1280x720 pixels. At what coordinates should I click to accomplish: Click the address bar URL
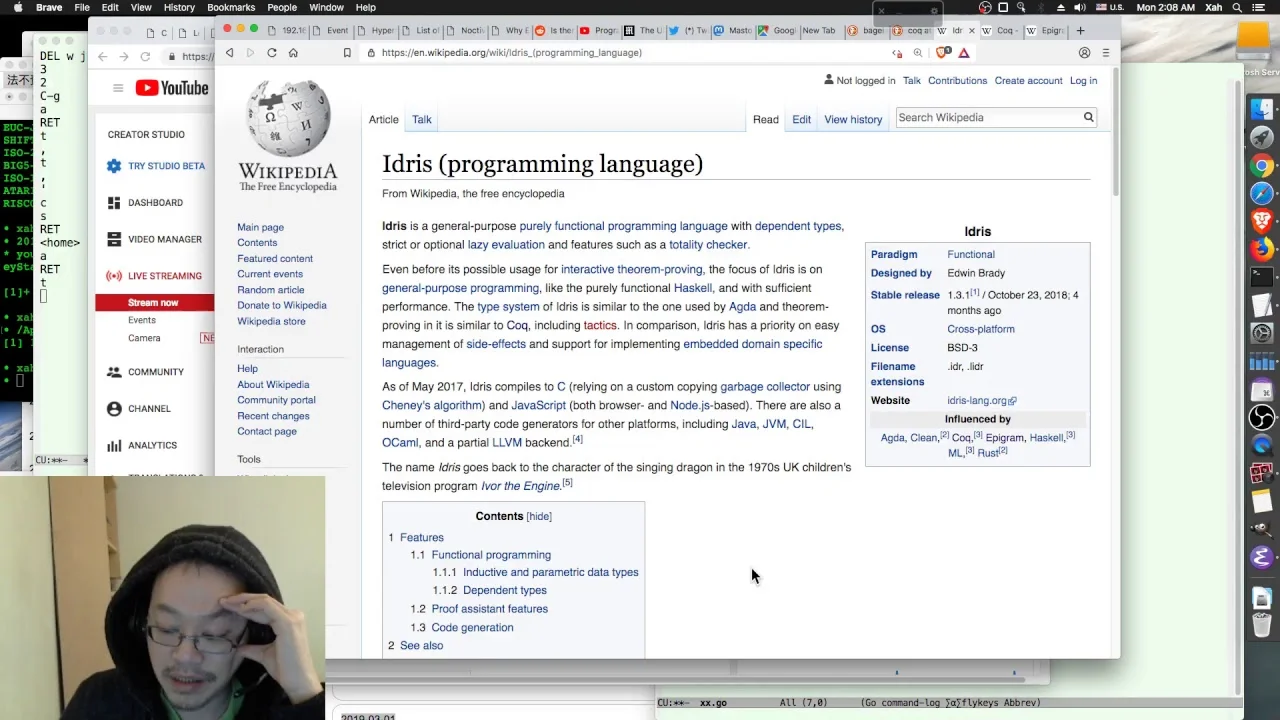tap(511, 53)
